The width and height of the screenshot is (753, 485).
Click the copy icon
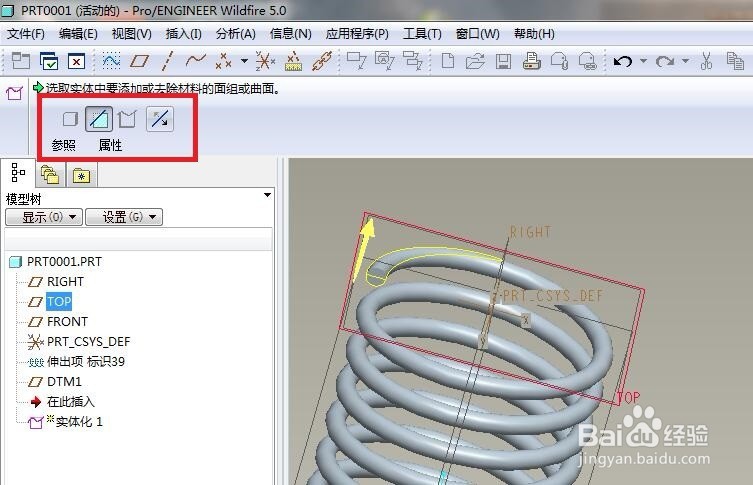coord(735,61)
